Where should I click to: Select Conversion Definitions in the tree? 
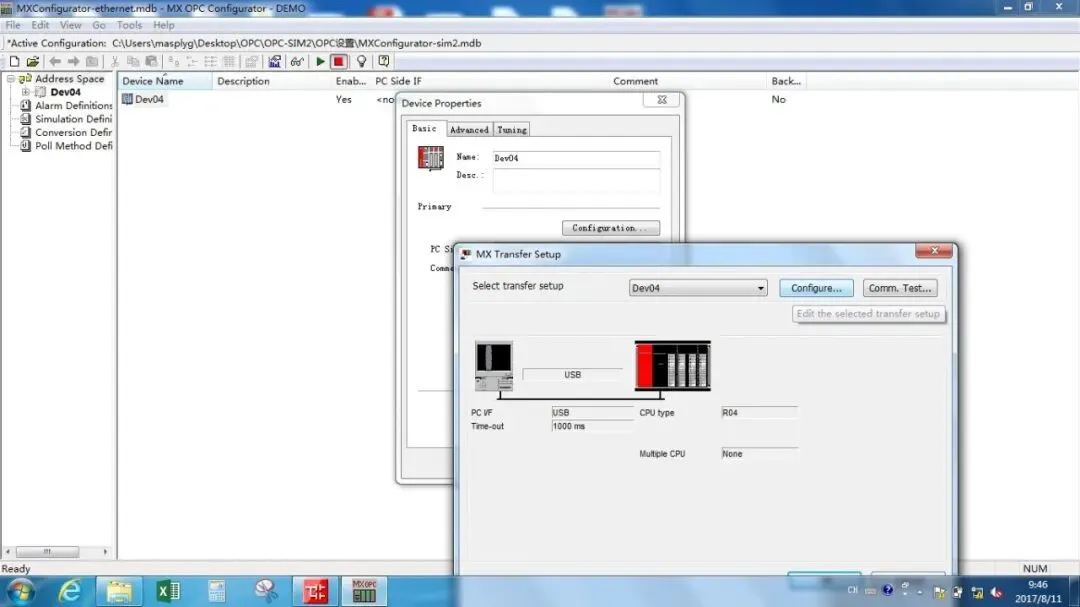point(73,132)
